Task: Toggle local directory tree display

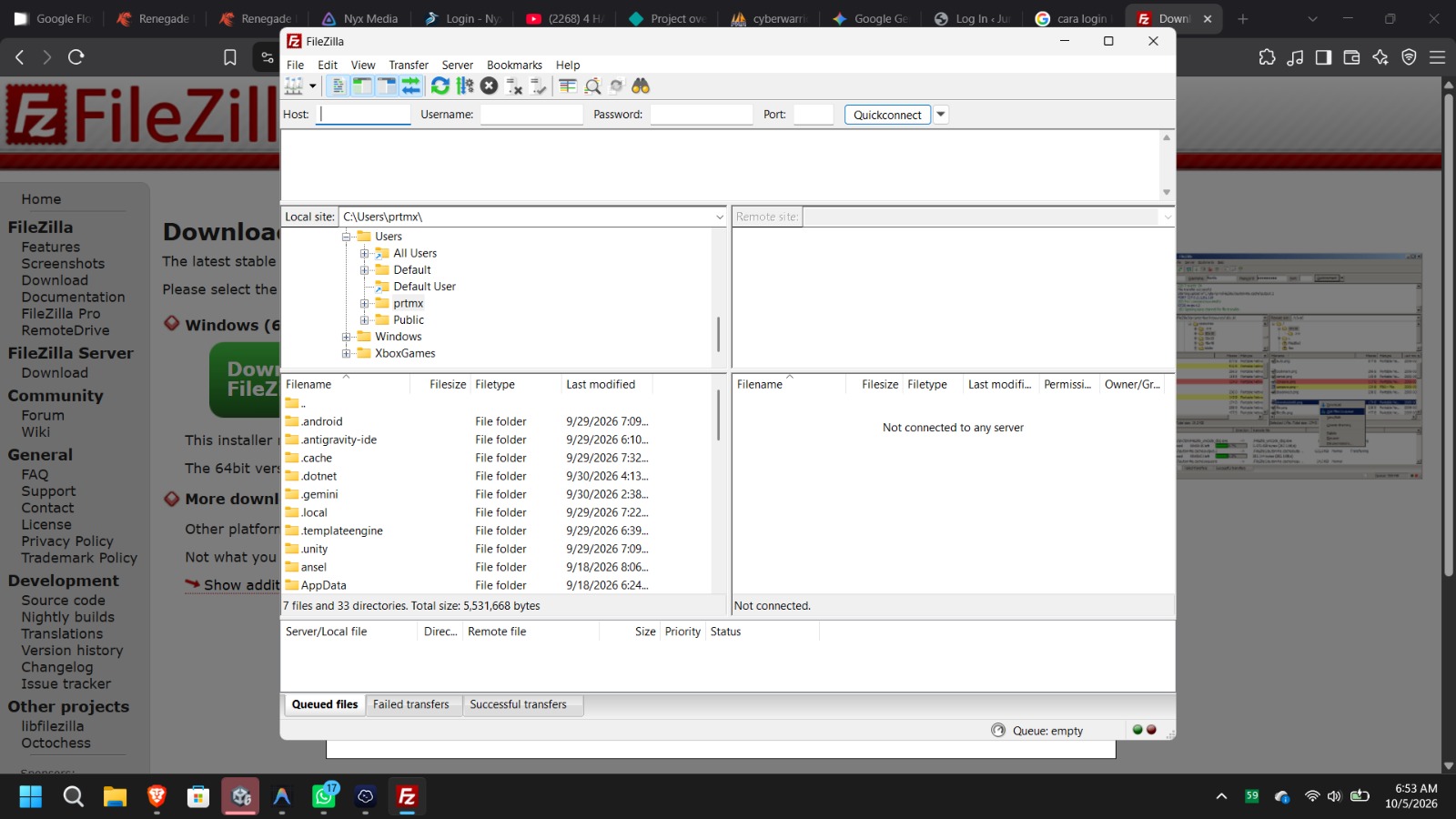Action: tap(362, 86)
